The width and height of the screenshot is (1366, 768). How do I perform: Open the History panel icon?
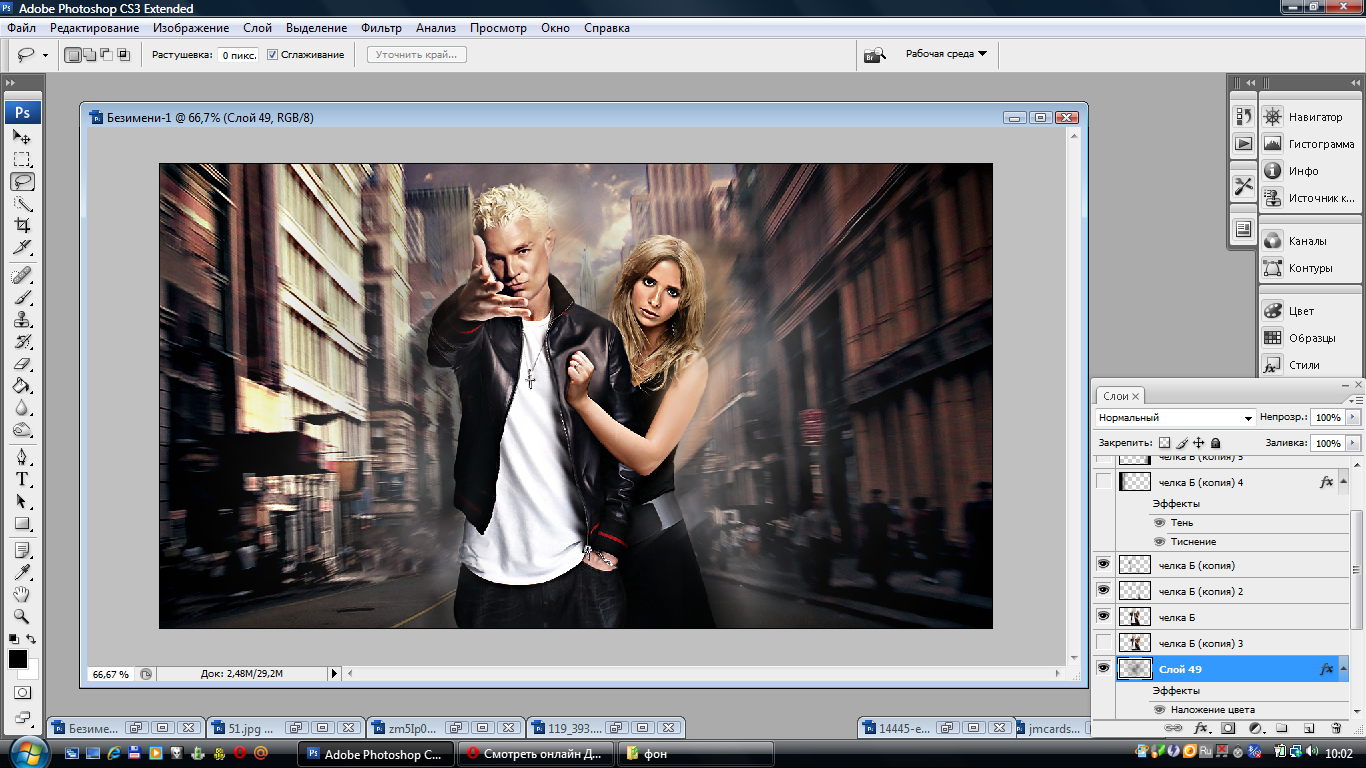coord(1243,116)
